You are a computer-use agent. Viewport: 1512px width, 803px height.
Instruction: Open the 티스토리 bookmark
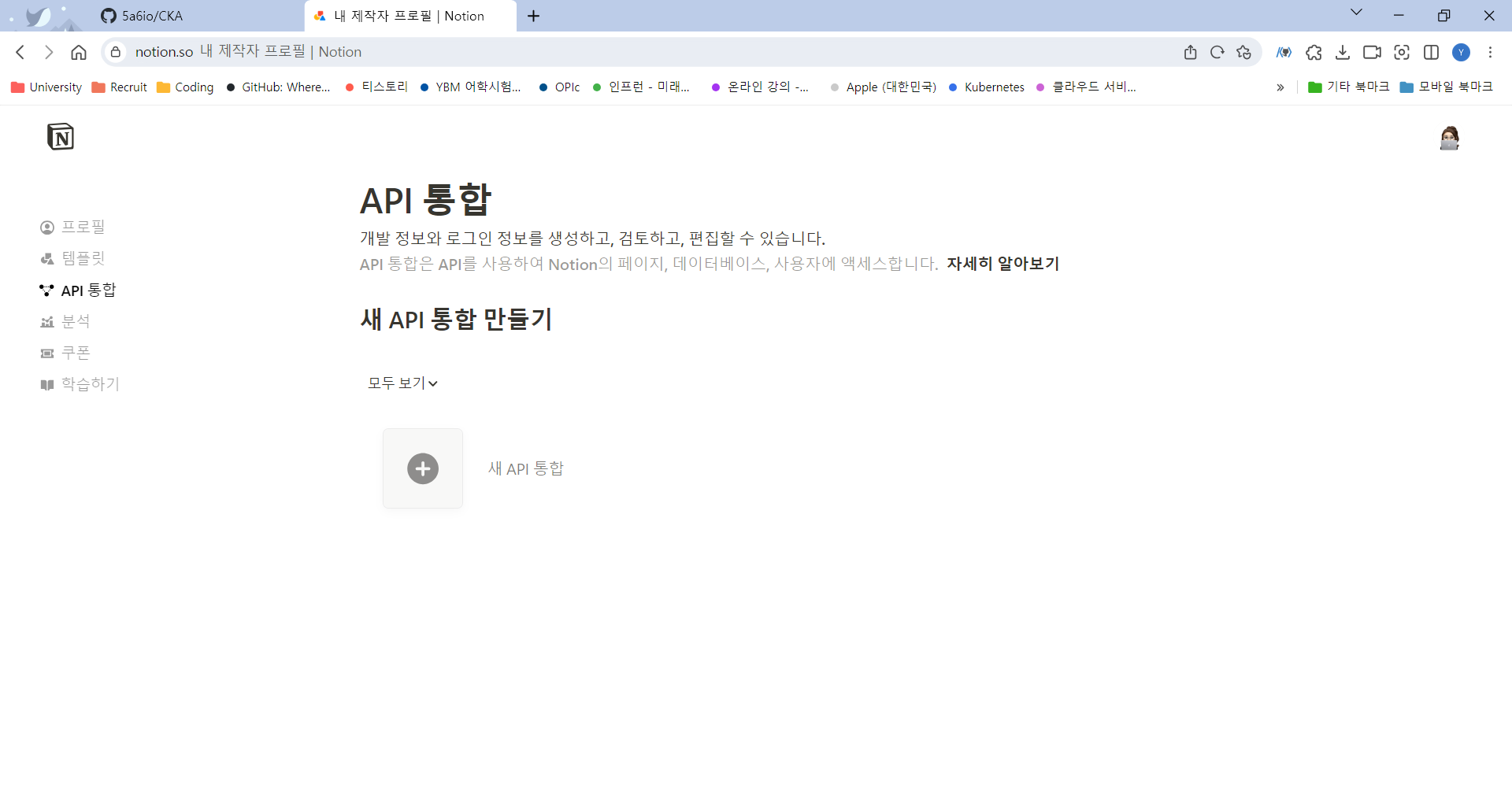pos(376,87)
